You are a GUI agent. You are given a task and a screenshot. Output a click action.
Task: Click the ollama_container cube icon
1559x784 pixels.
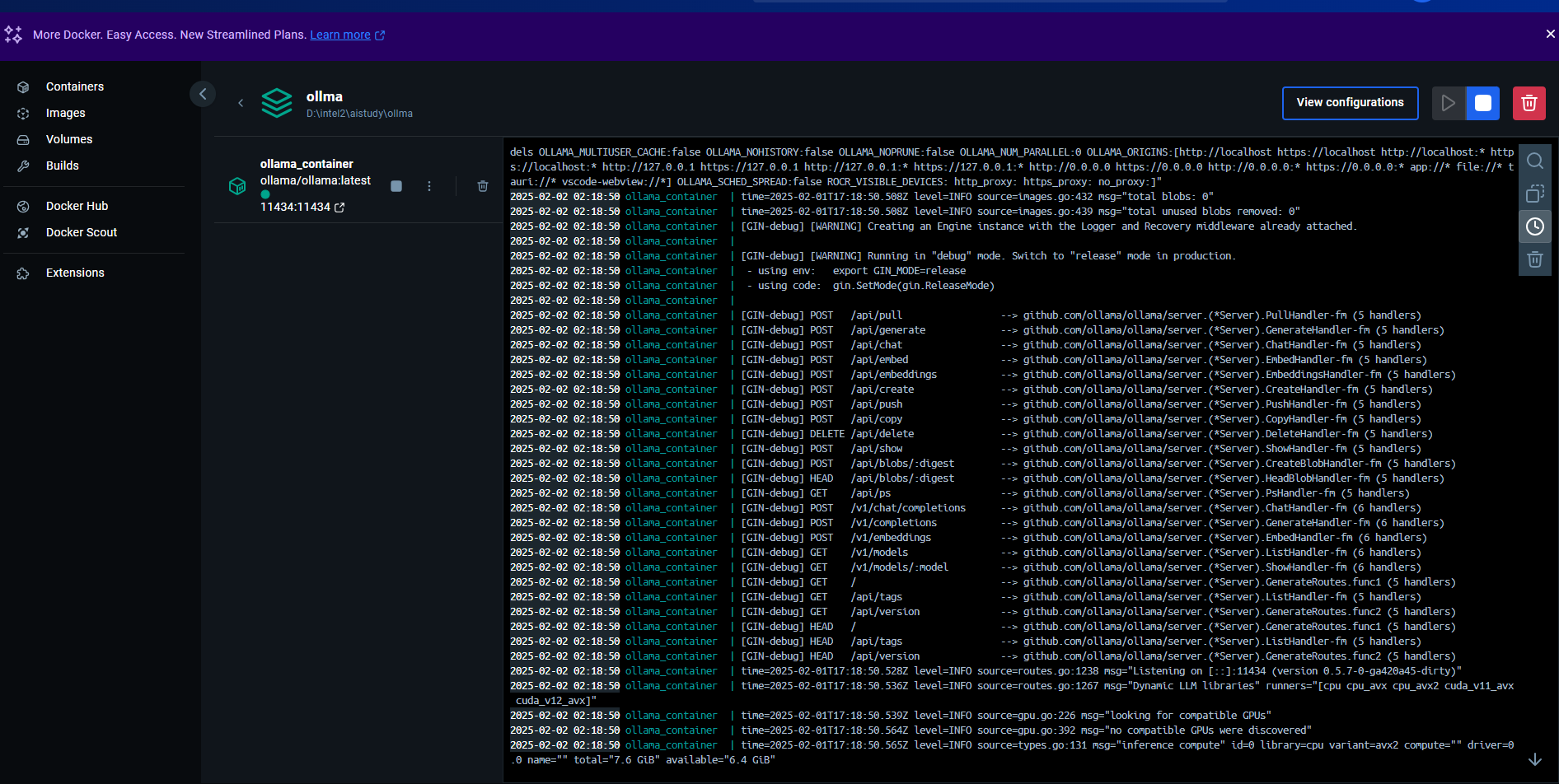[x=237, y=186]
